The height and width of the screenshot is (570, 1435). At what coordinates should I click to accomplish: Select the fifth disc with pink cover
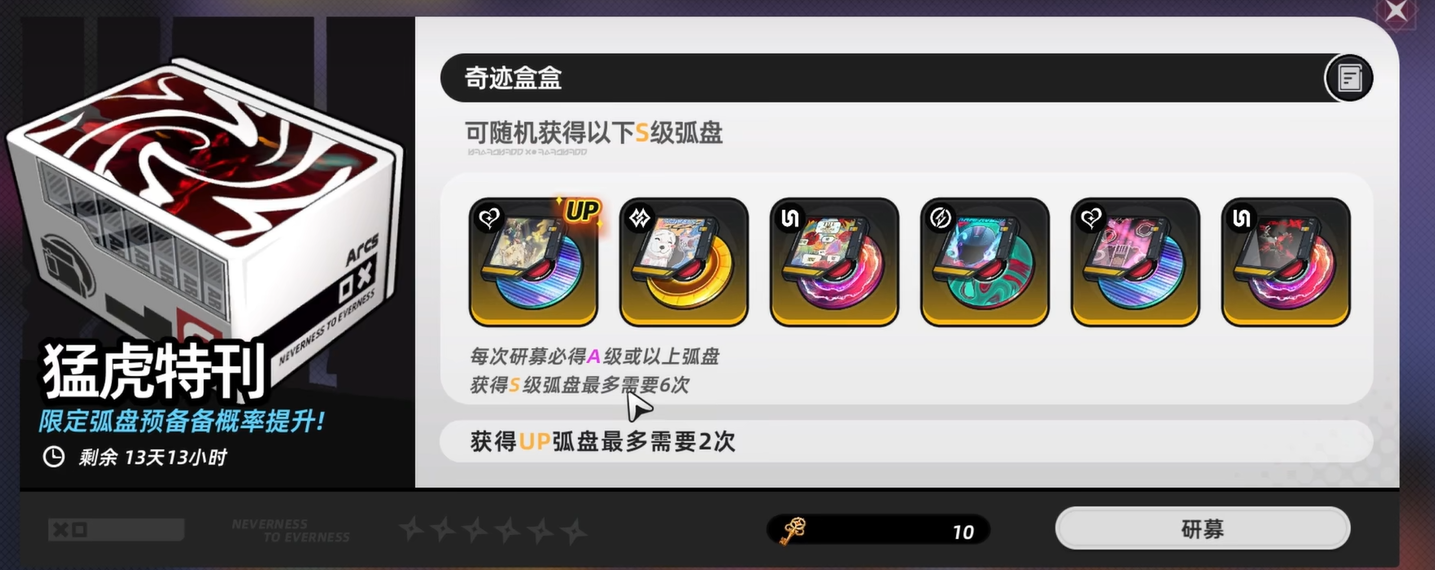1135,262
